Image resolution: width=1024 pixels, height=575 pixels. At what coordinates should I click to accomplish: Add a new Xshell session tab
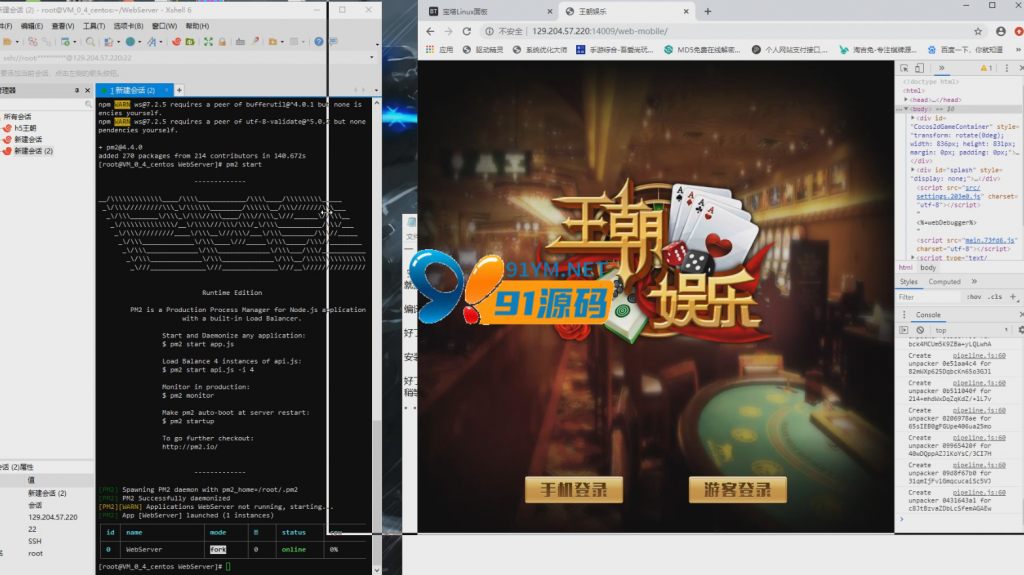click(x=179, y=90)
